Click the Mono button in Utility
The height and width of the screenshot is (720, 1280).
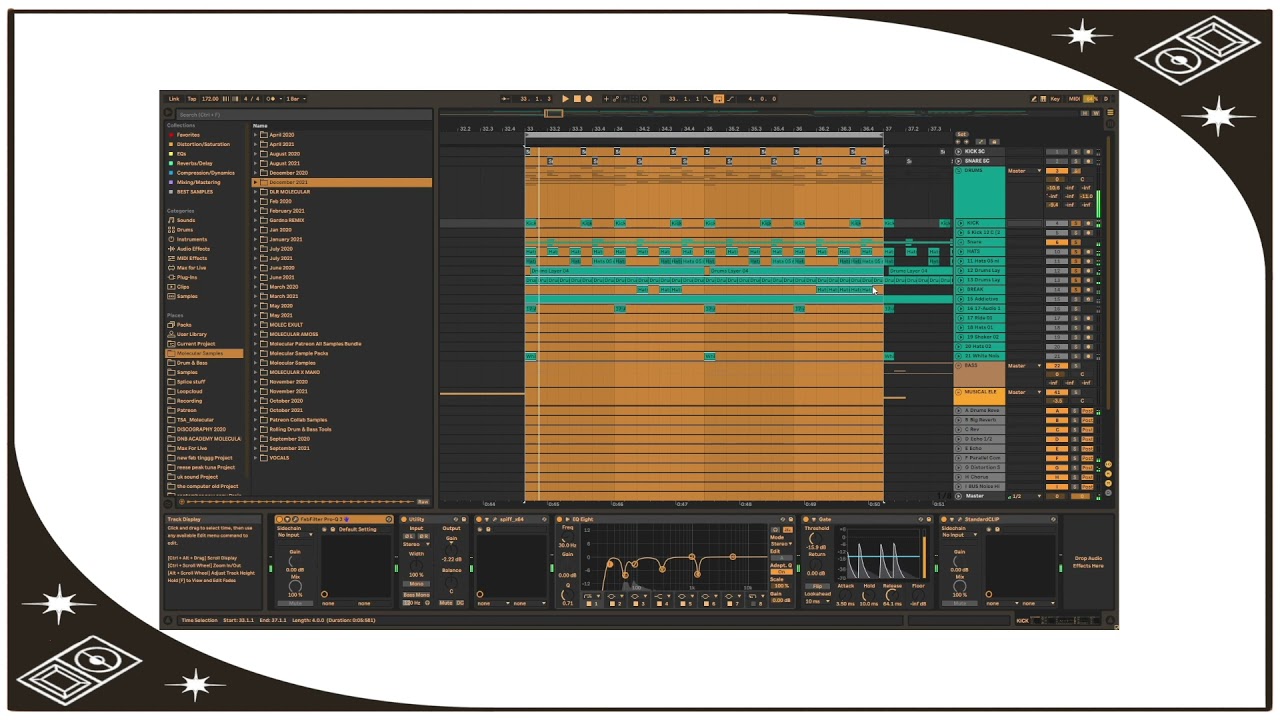pos(416,584)
